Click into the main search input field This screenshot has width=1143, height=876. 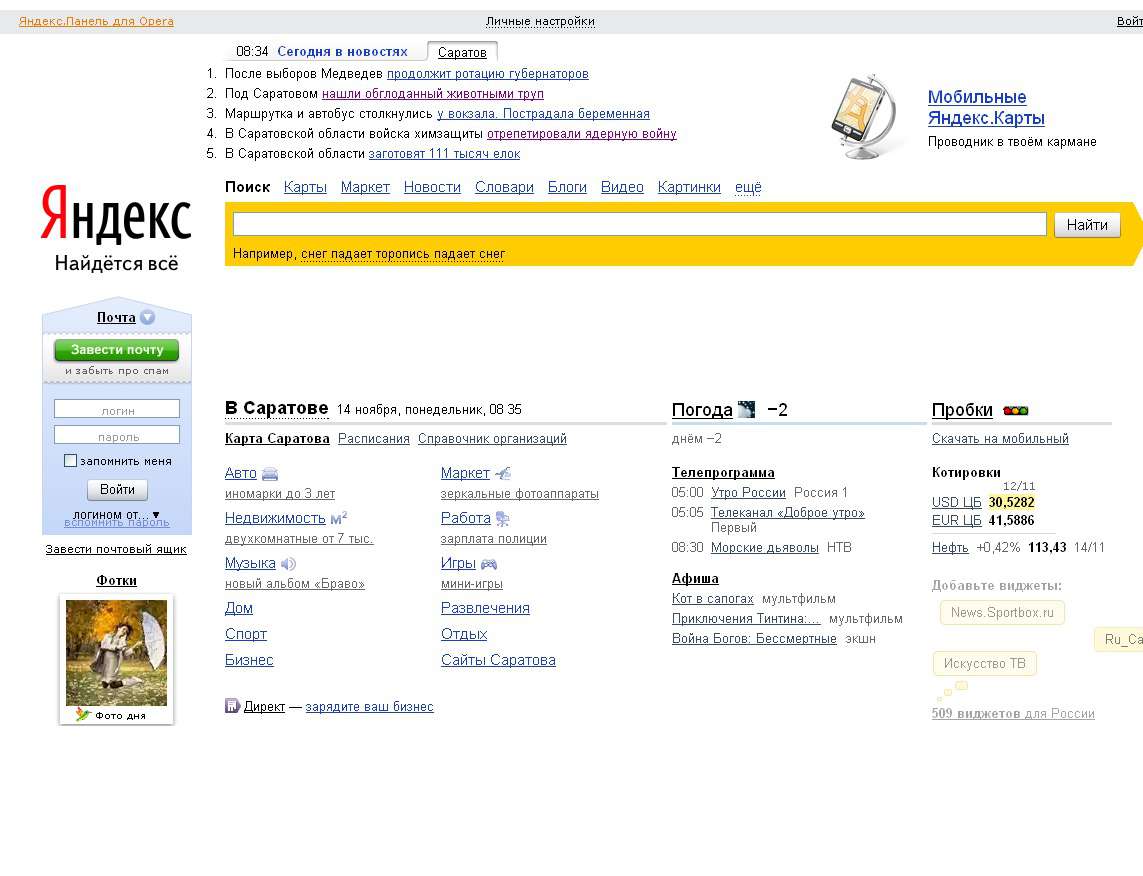click(639, 224)
